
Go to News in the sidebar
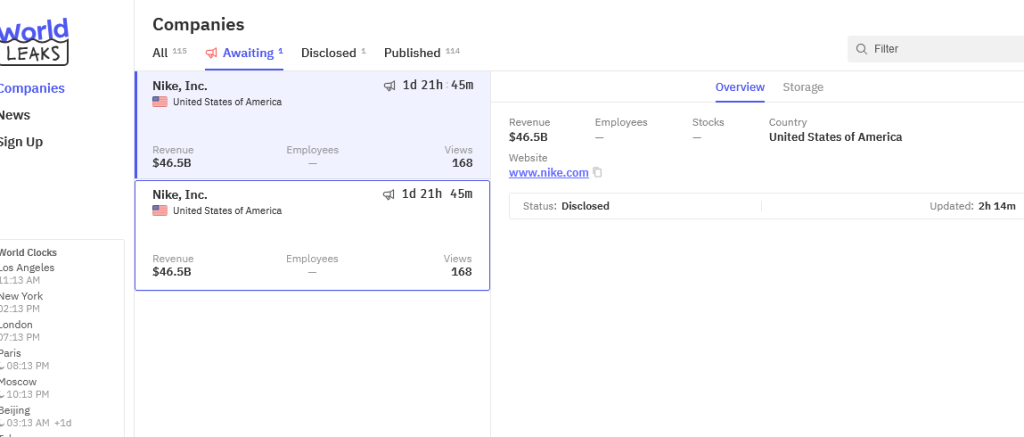point(15,115)
